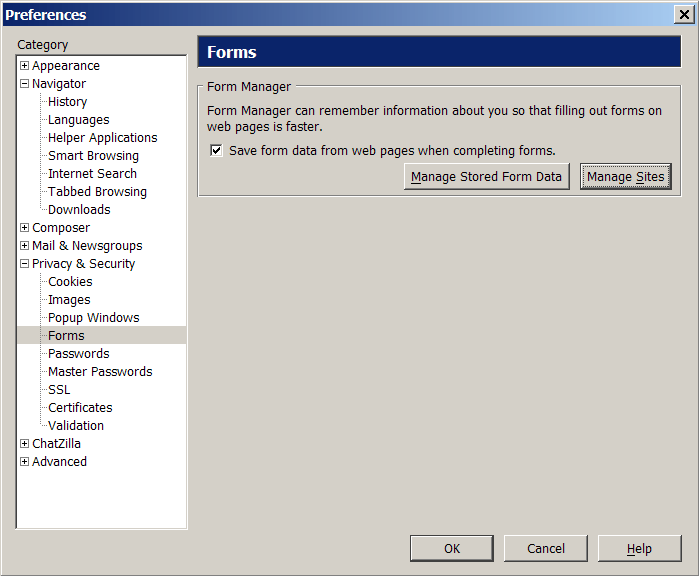Collapse the Navigator category
Image resolution: width=699 pixels, height=576 pixels.
point(25,83)
